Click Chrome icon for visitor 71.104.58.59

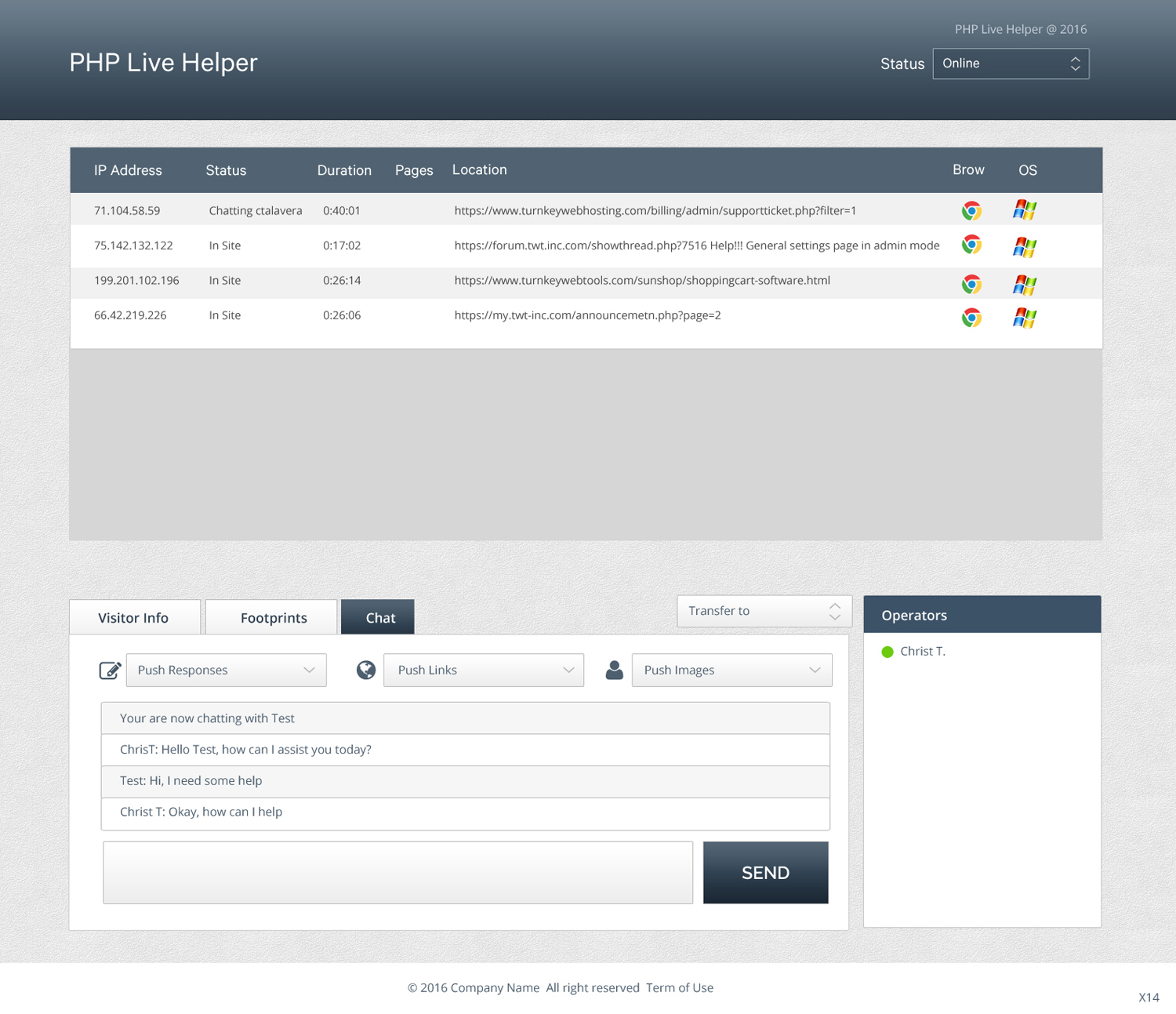click(x=971, y=210)
